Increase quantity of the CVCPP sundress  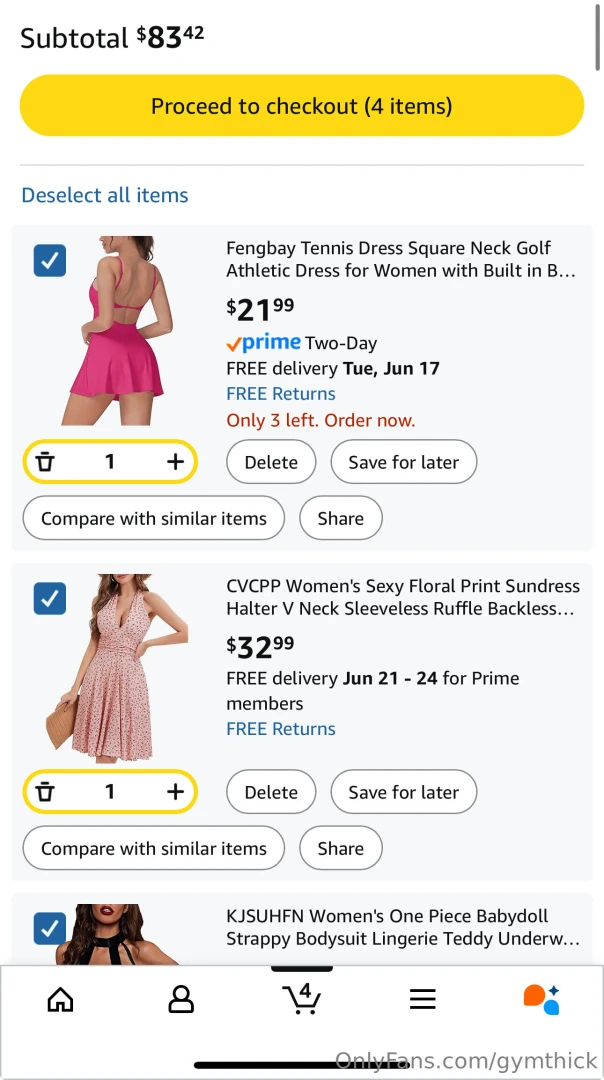point(175,791)
